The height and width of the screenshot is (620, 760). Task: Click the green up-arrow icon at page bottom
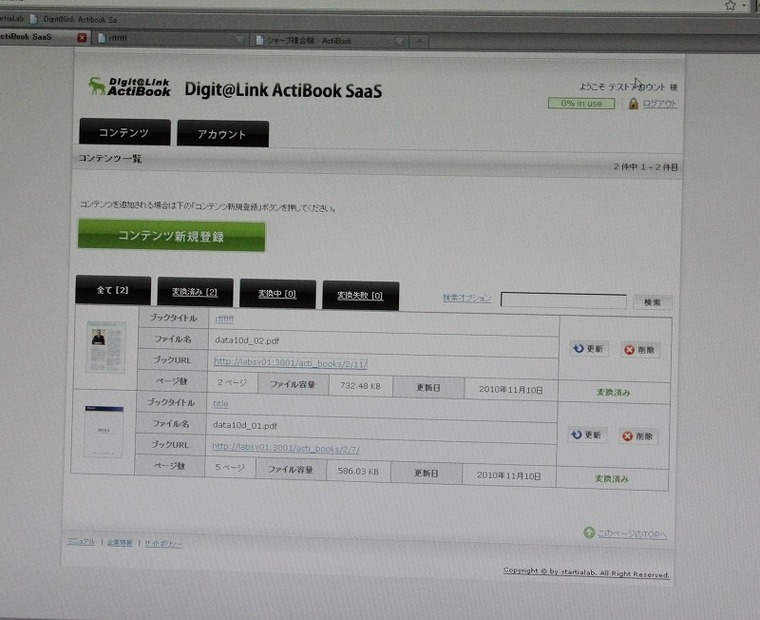(x=589, y=533)
